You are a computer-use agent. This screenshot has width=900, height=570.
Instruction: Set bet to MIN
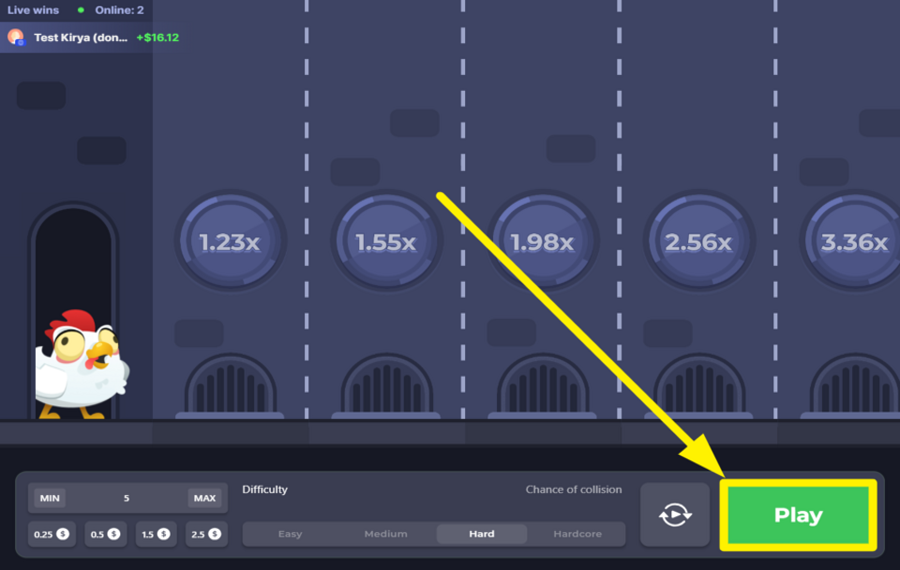(x=49, y=498)
